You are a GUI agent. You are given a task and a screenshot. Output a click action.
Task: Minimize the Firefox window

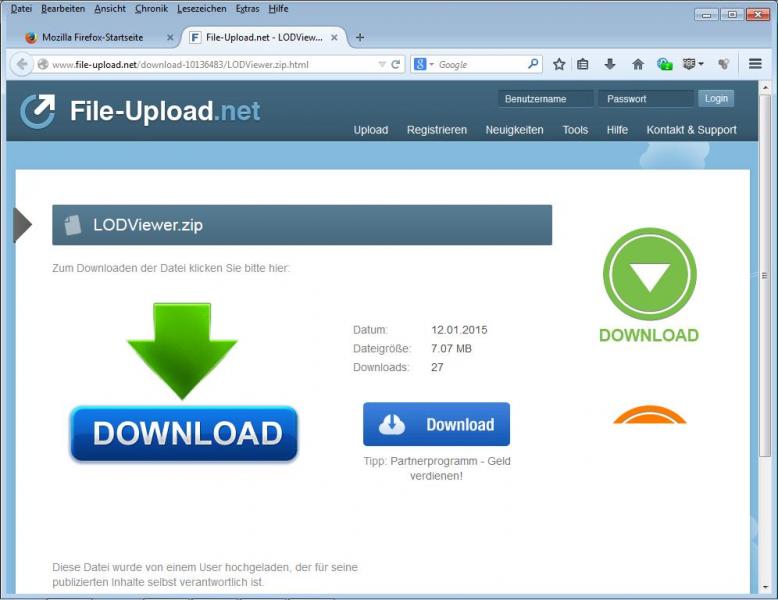pyautogui.click(x=706, y=14)
